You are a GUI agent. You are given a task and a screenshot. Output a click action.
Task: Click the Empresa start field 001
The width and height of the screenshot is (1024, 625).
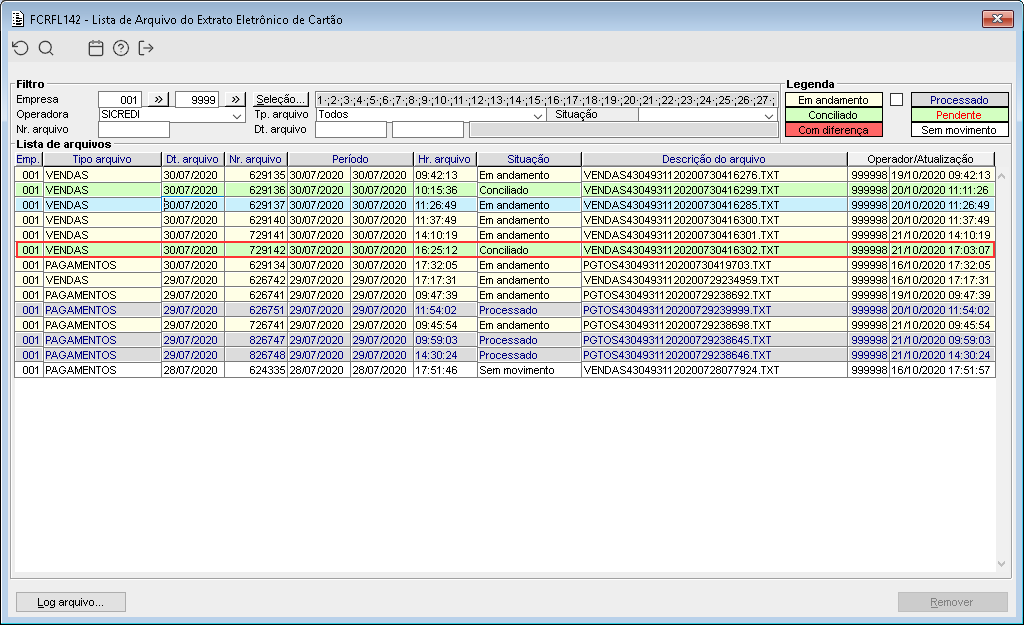point(120,99)
